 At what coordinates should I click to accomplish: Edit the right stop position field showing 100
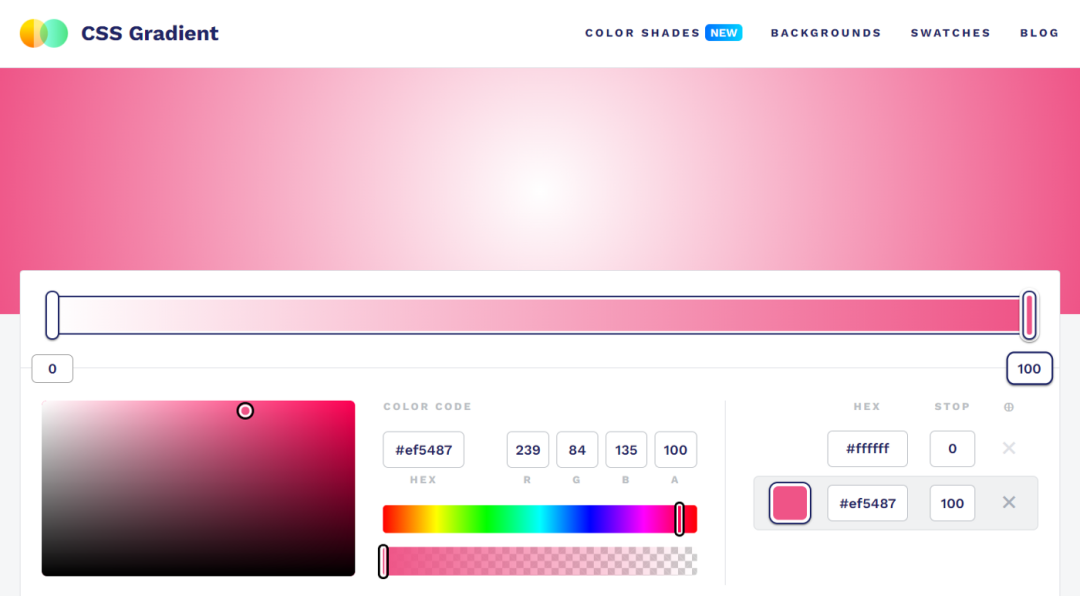tap(1029, 369)
